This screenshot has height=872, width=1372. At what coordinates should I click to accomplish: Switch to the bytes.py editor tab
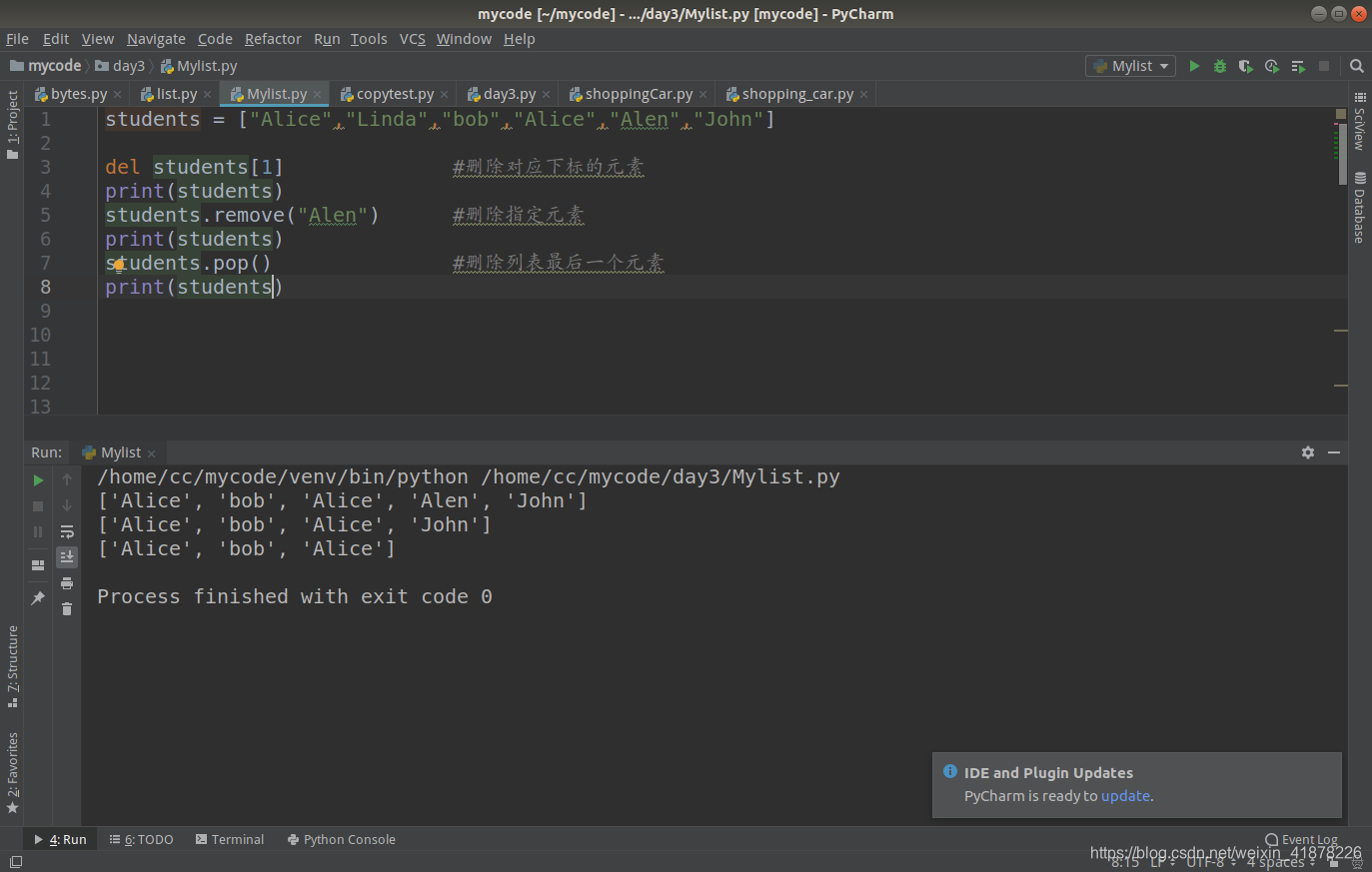(78, 94)
